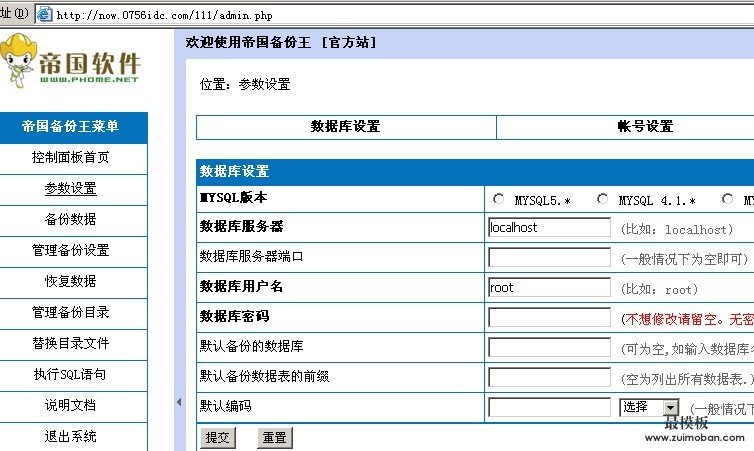754x451 pixels.
Task: Switch to the 数据库设置 tab
Action: point(346,127)
